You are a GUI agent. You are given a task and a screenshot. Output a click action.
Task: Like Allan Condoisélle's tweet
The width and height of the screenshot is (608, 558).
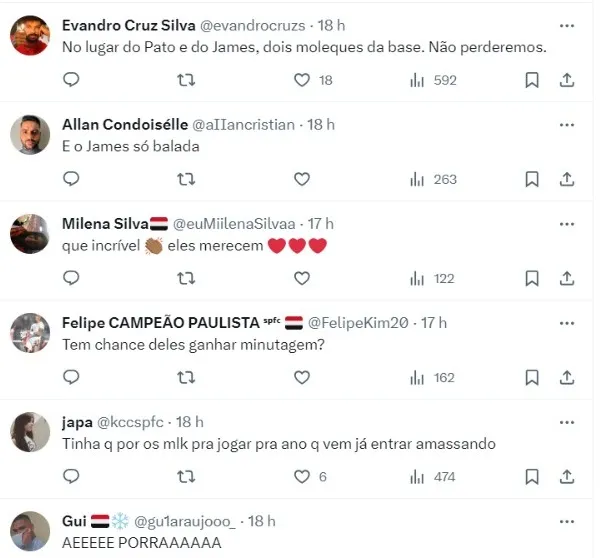coord(302,179)
